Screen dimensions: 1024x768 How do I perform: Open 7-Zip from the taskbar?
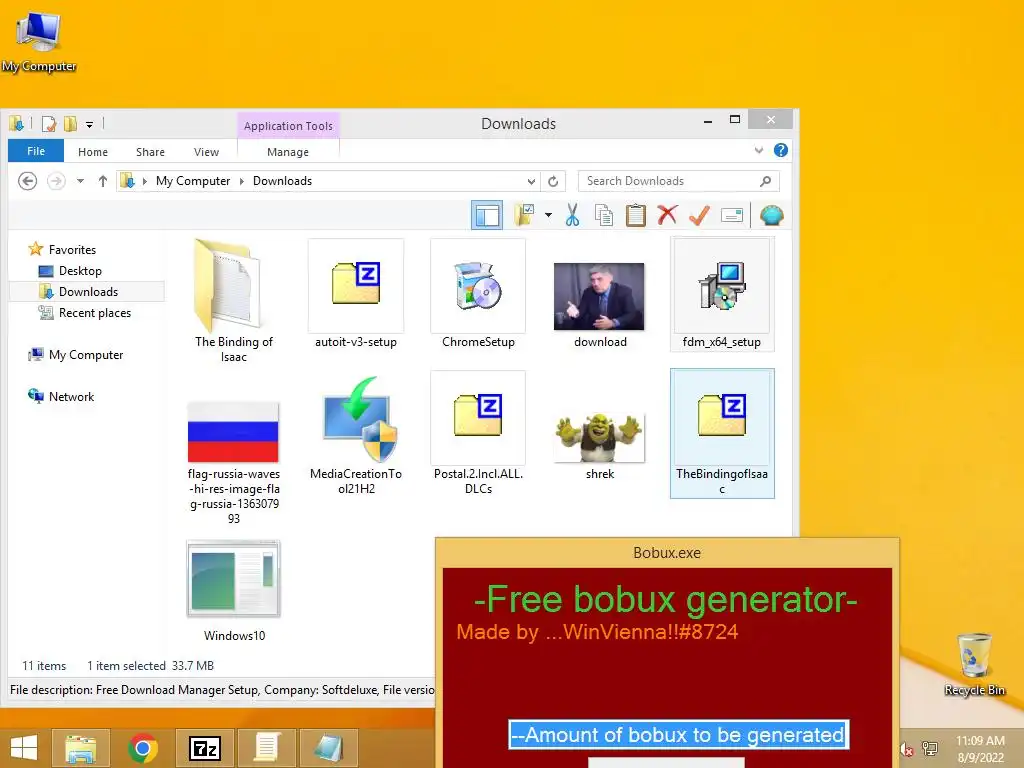[x=204, y=748]
